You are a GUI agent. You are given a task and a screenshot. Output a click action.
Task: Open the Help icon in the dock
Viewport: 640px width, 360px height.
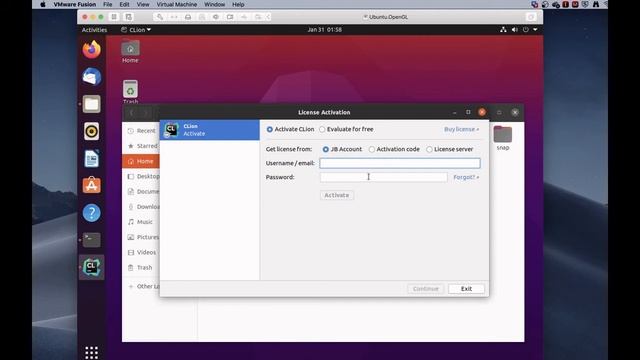(x=91, y=213)
